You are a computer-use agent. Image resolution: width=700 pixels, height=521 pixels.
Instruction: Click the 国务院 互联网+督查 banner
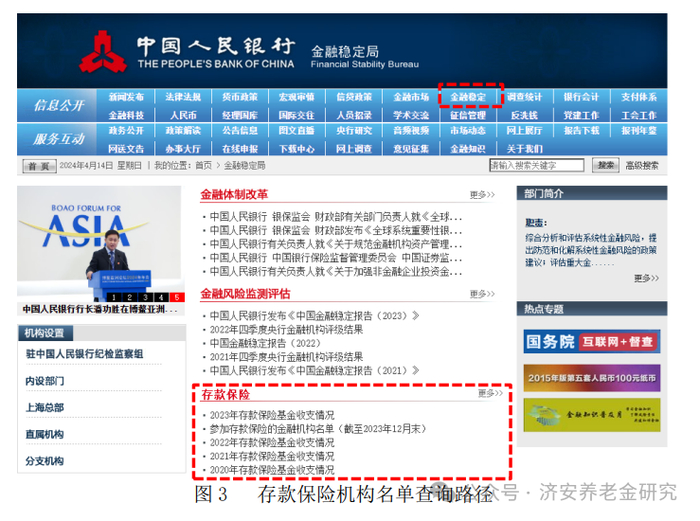(592, 342)
